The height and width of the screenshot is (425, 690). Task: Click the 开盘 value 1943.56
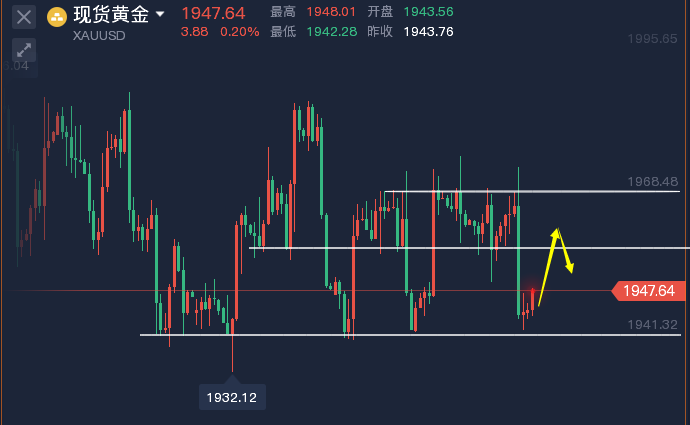click(x=428, y=12)
